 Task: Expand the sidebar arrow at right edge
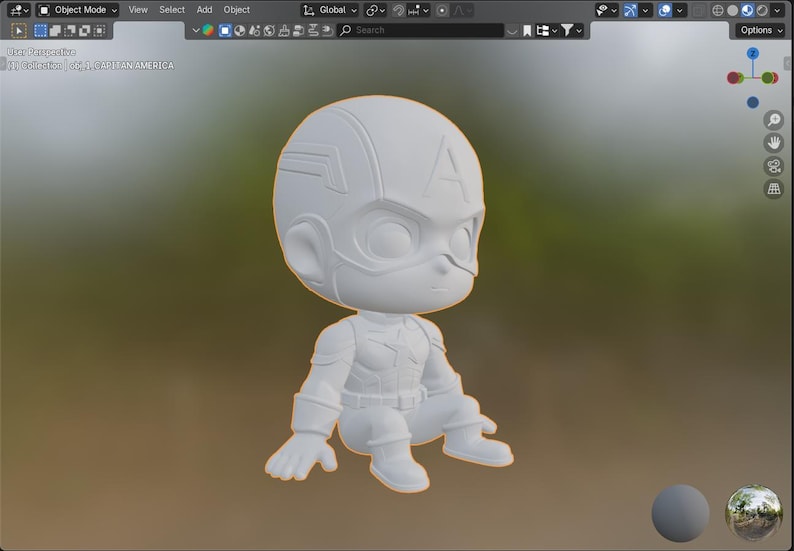pos(788,63)
